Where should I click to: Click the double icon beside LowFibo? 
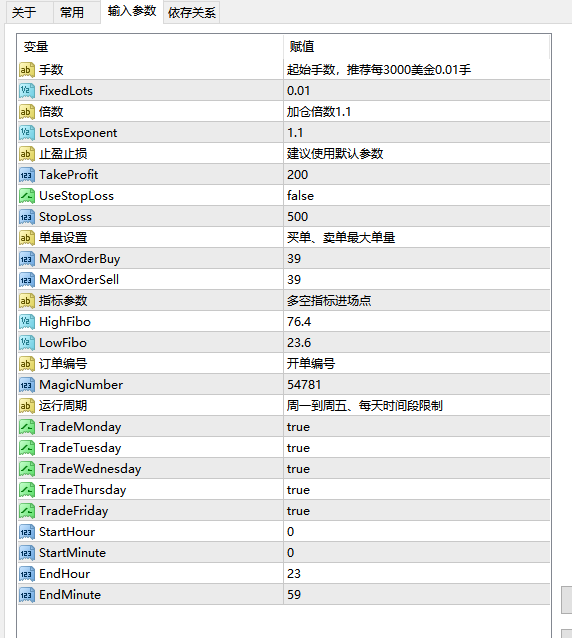[x=26, y=343]
